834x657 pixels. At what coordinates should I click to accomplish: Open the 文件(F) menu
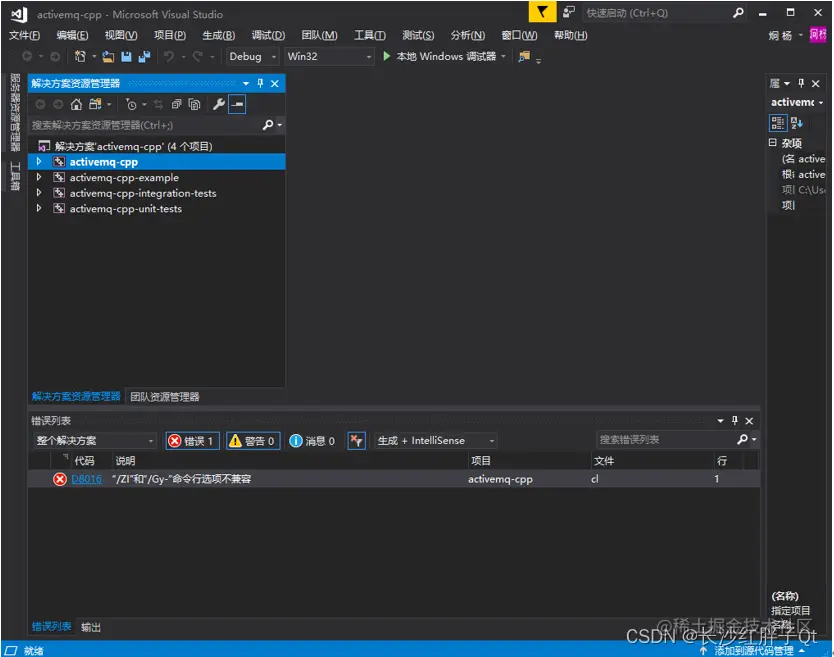[x=24, y=35]
